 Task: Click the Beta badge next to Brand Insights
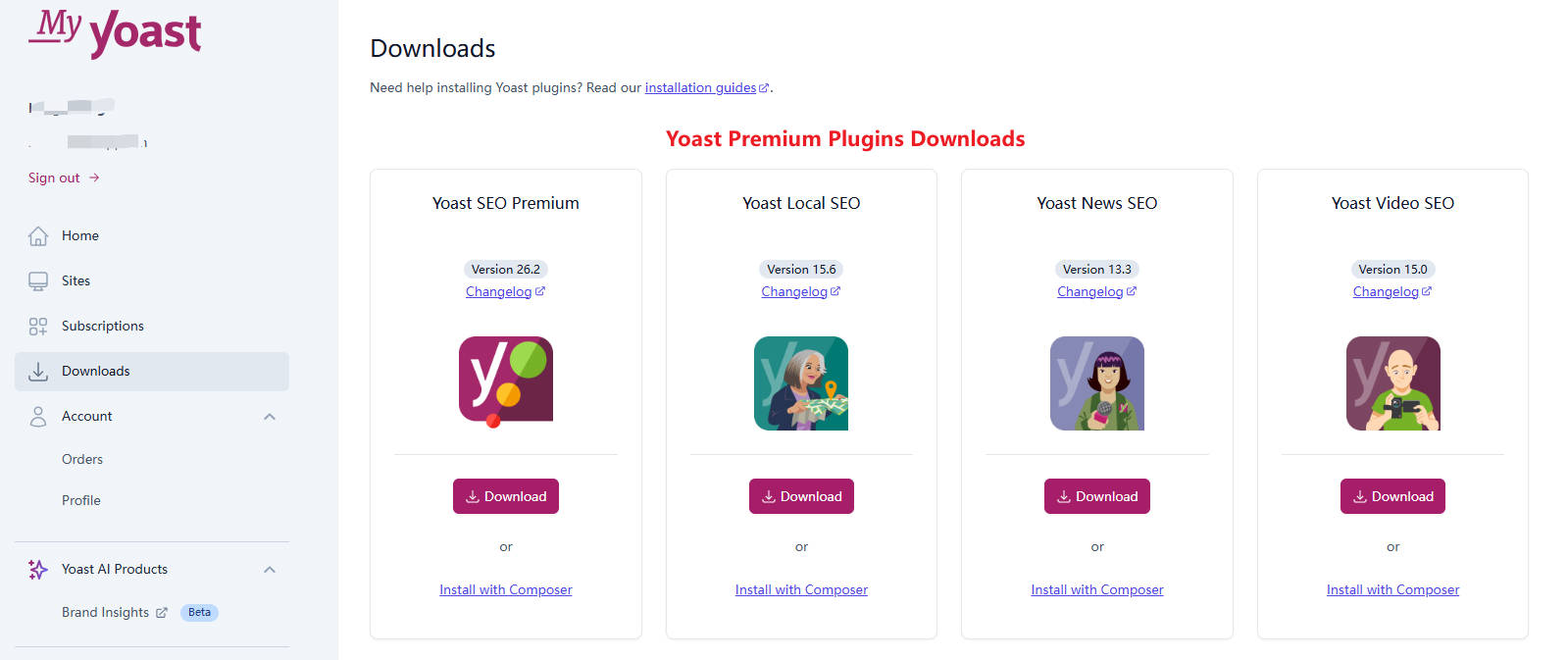(x=199, y=612)
